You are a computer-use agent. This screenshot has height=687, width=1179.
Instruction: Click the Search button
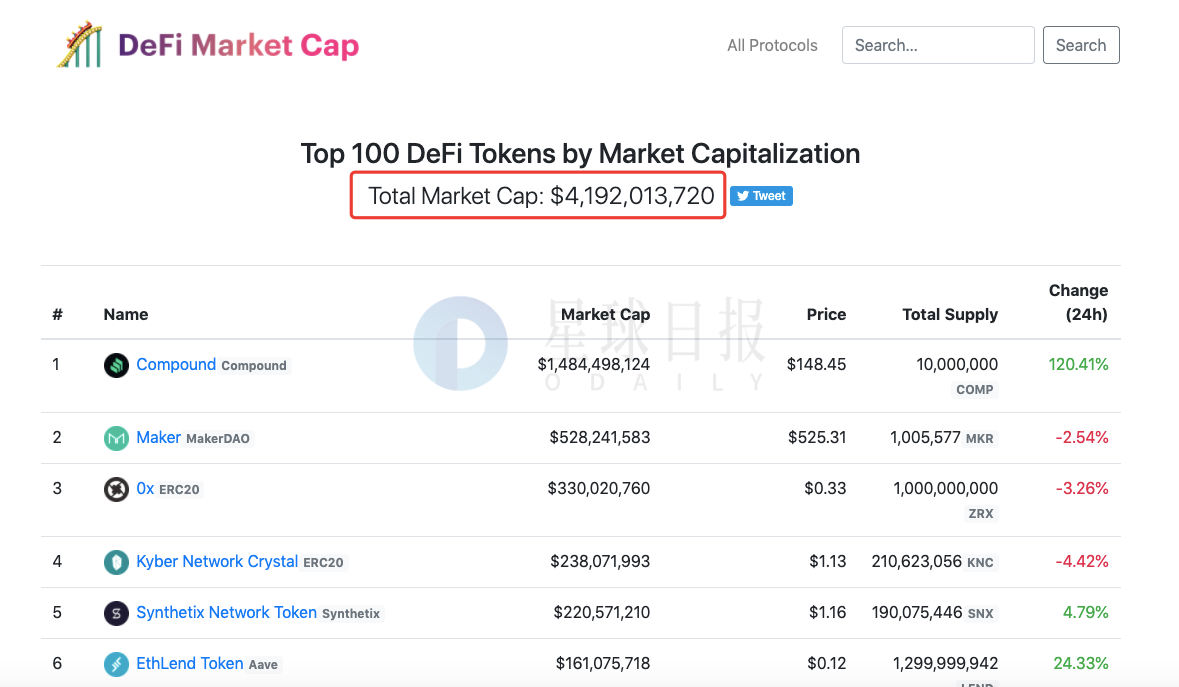pyautogui.click(x=1080, y=45)
